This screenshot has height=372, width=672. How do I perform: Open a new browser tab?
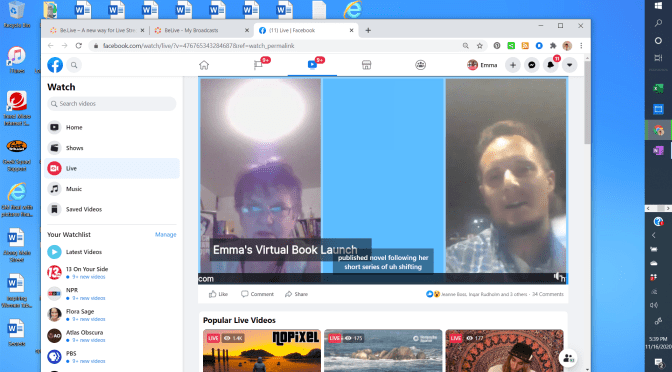(x=368, y=30)
